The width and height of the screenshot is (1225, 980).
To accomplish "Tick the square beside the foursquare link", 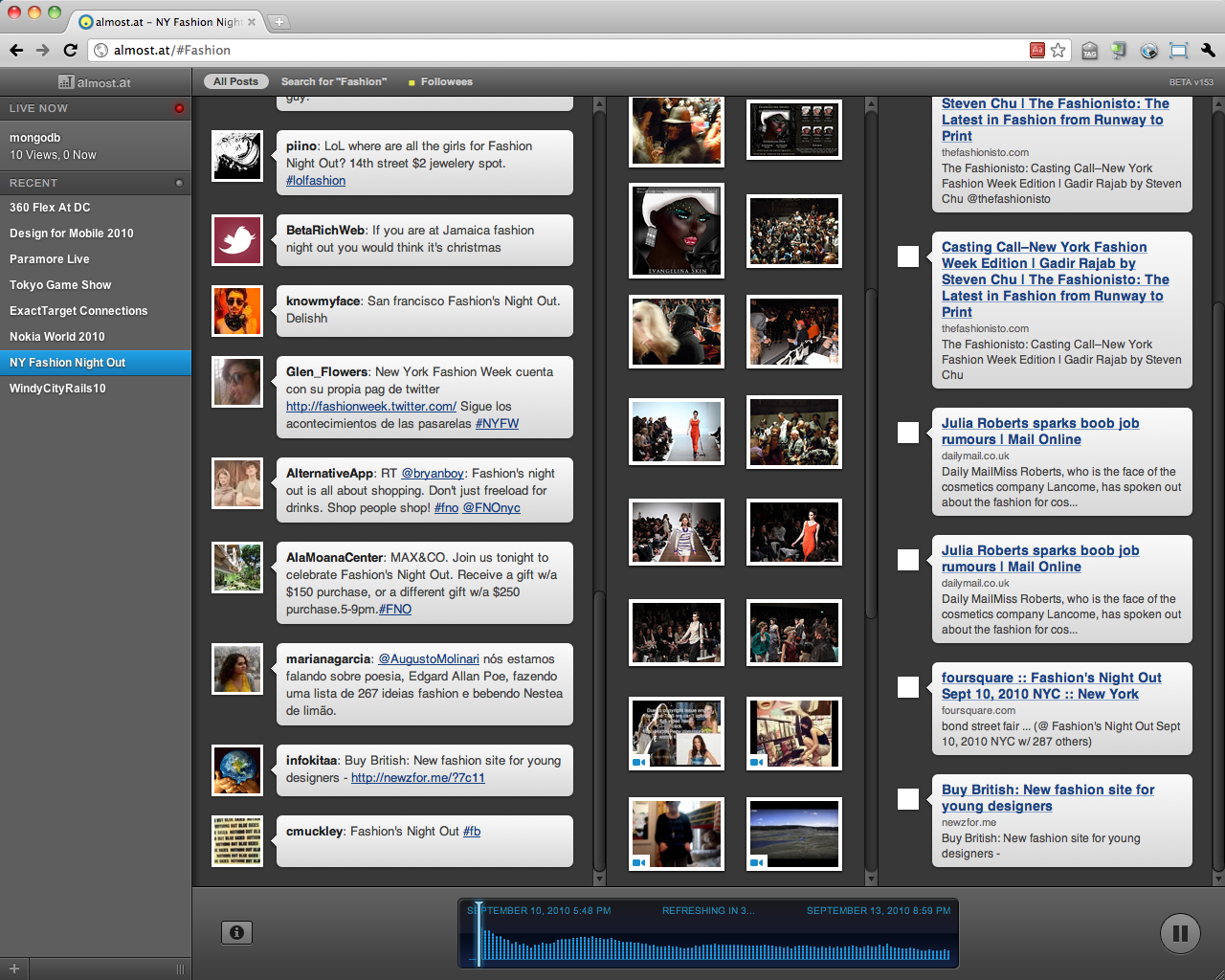I will tap(908, 687).
